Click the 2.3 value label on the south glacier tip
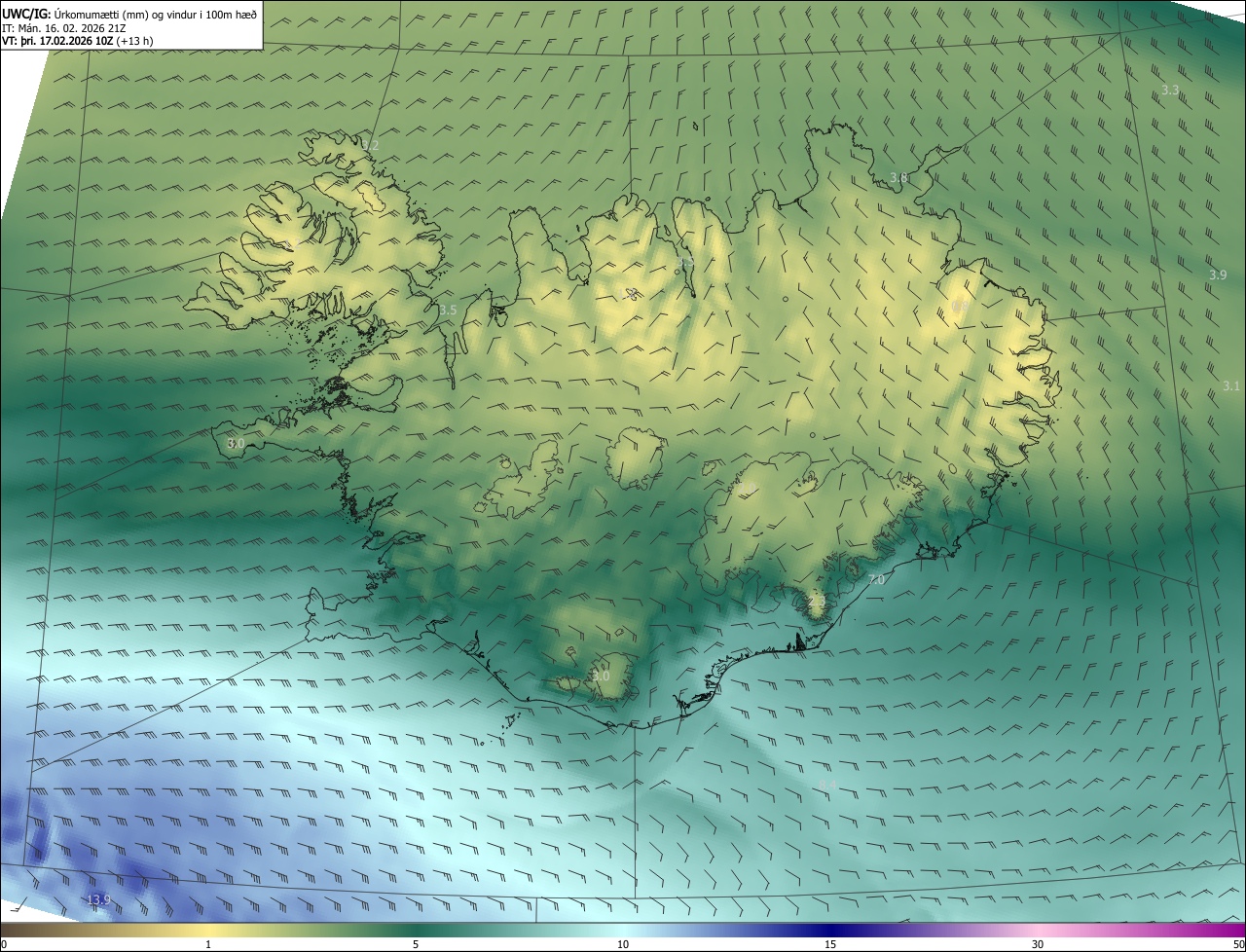This screenshot has width=1246, height=952. pyautogui.click(x=817, y=603)
